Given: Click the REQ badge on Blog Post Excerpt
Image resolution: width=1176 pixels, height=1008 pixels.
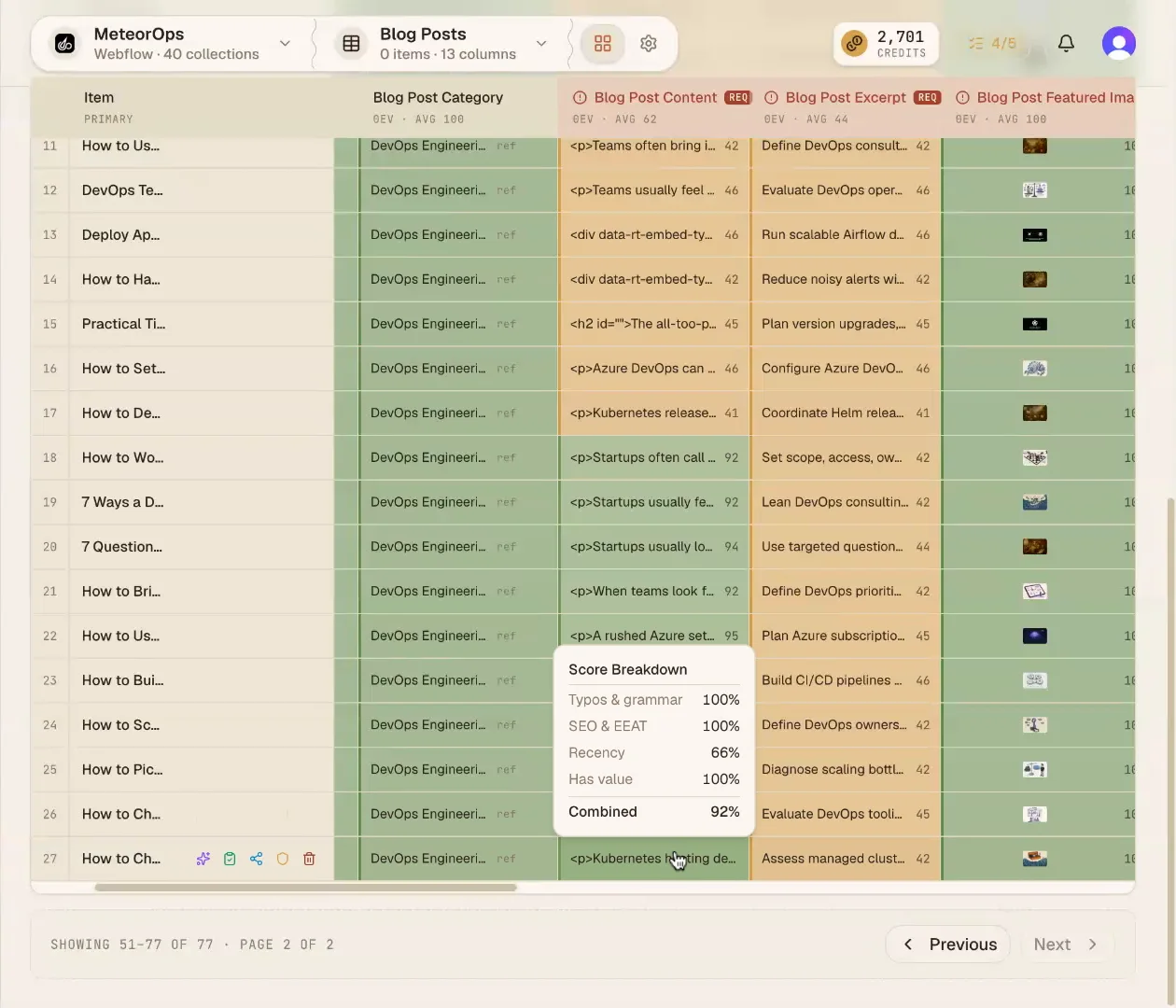Looking at the screenshot, I should 927,97.
